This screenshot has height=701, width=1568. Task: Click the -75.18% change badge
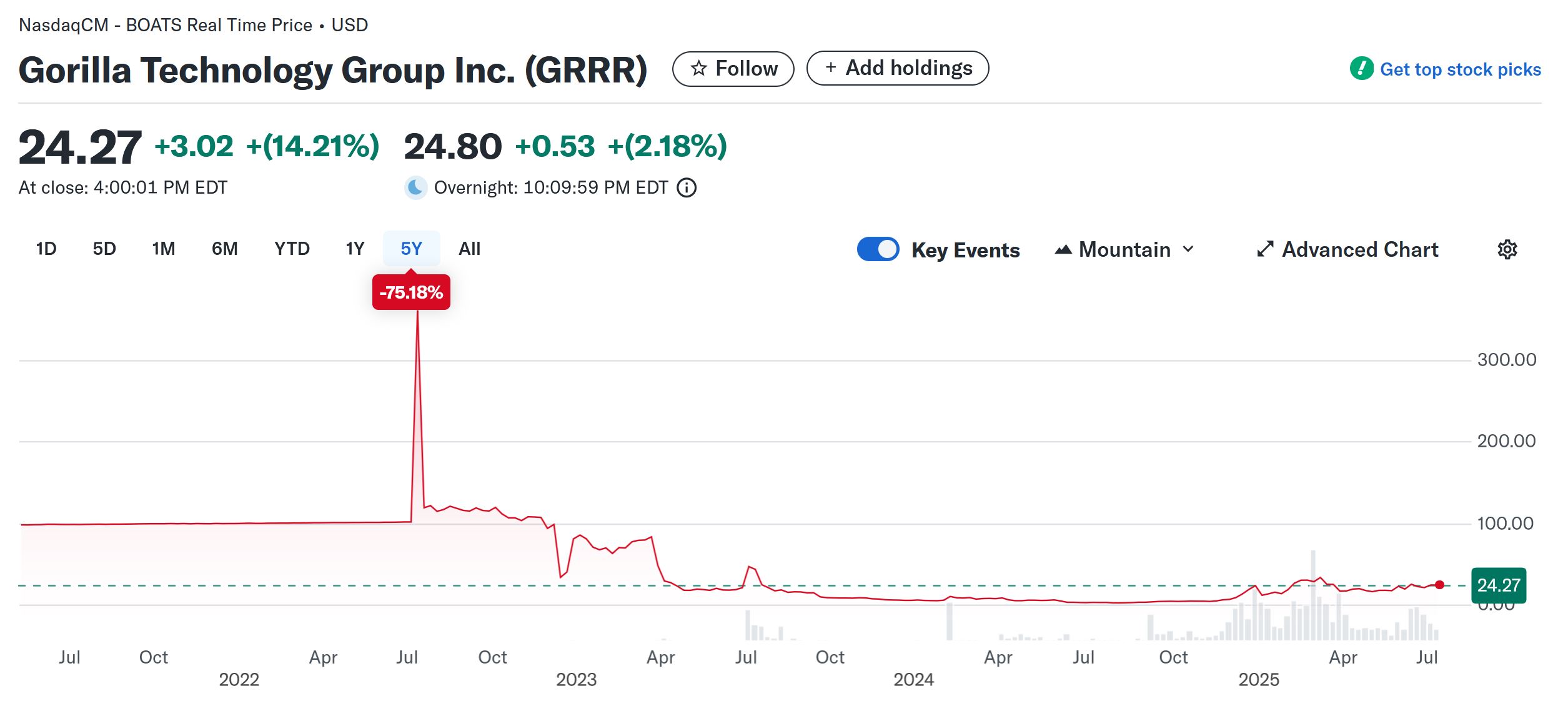click(411, 292)
